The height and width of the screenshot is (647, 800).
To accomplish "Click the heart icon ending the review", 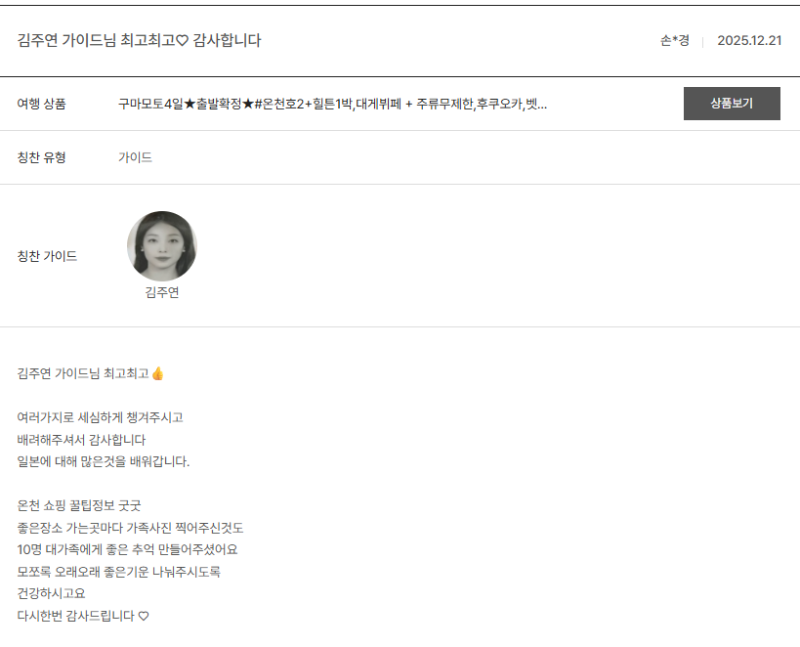I will pyautogui.click(x=143, y=616).
